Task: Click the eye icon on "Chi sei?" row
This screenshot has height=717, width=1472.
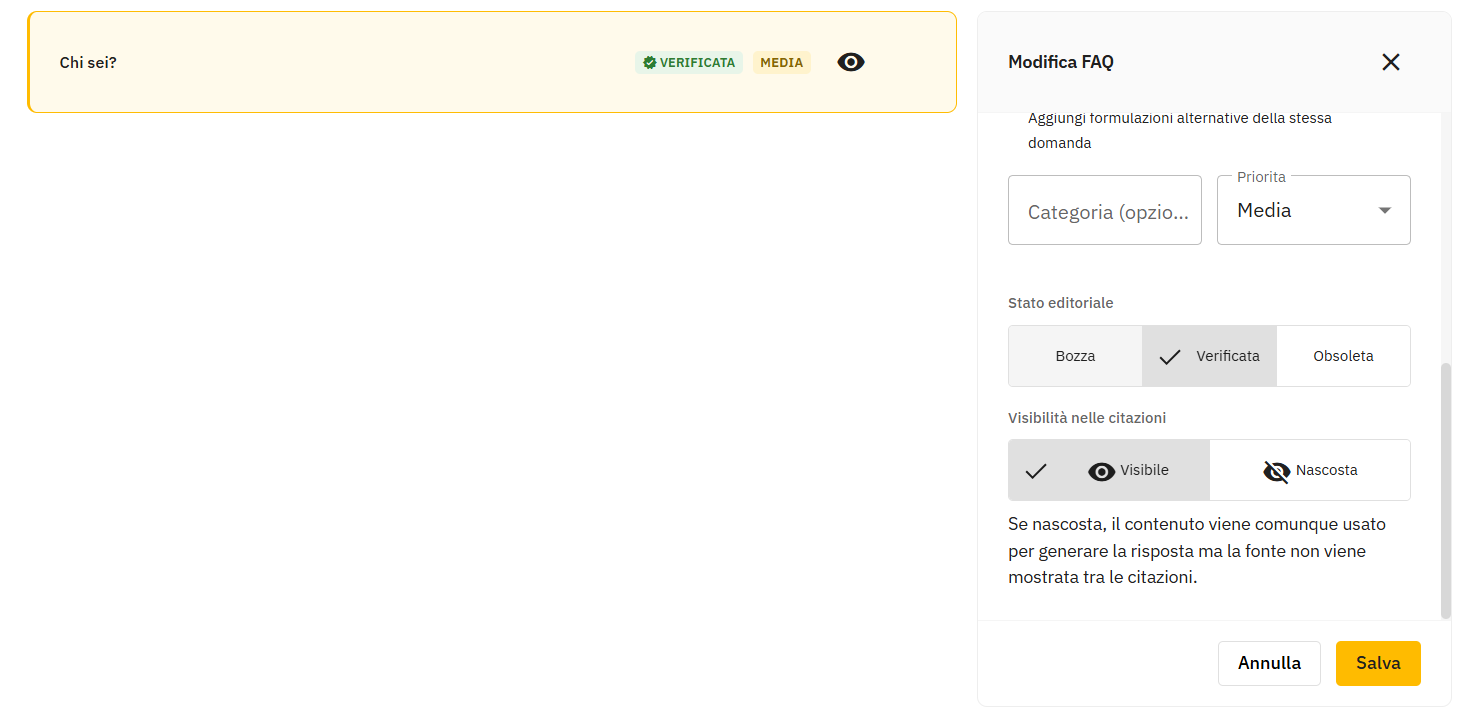Action: pyautogui.click(x=851, y=62)
